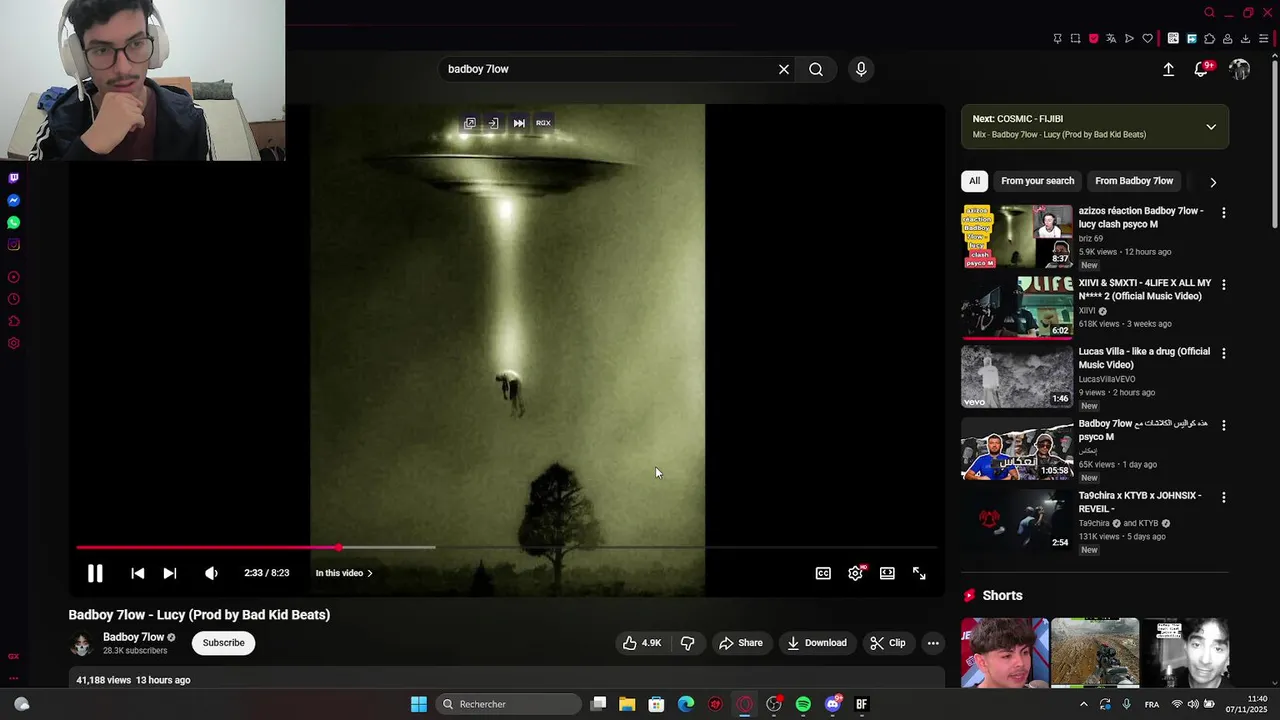Viewport: 1280px width, 720px height.
Task: Open options for azizos réaction video
Action: pyautogui.click(x=1223, y=213)
